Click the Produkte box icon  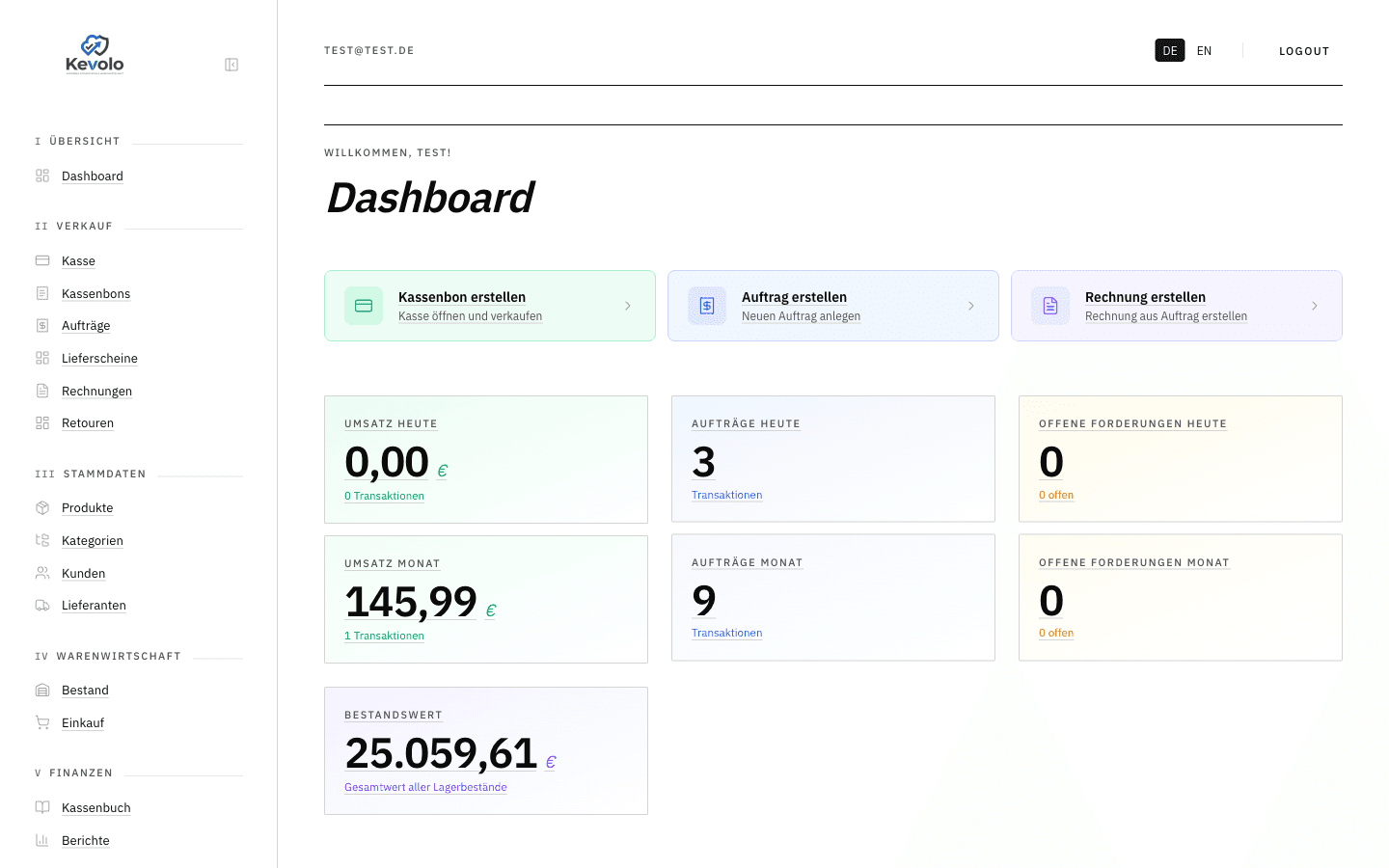(42, 507)
